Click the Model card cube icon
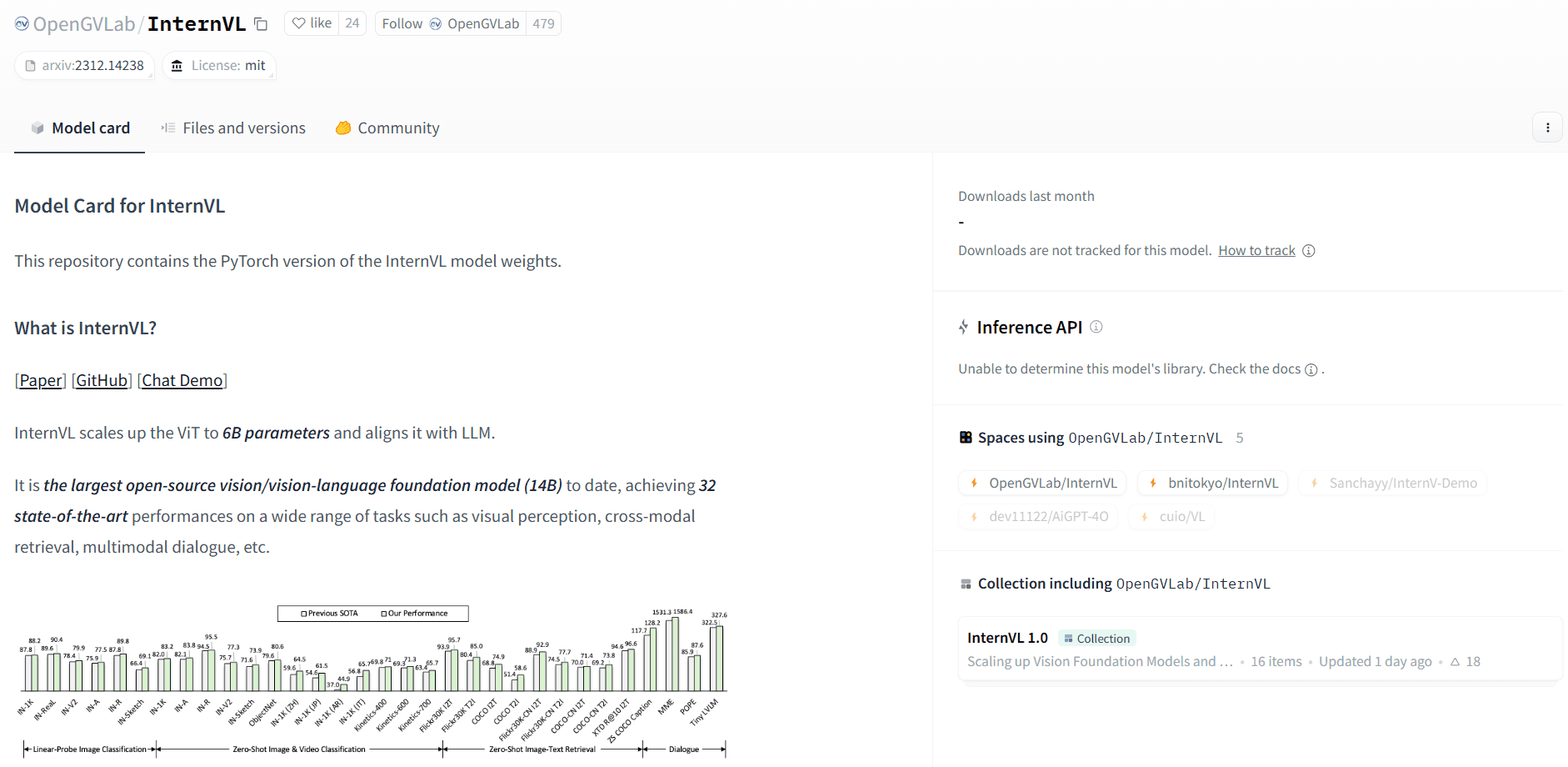 click(37, 128)
